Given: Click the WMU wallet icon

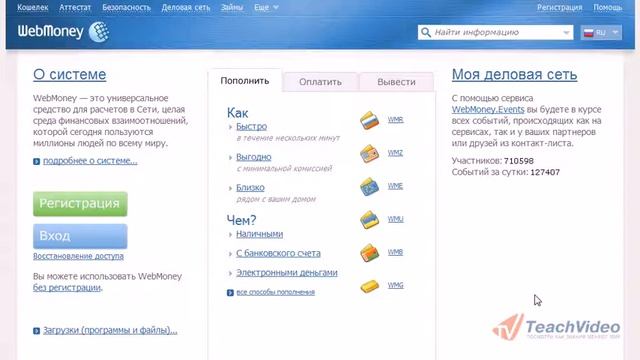Looking at the screenshot, I should coord(369,220).
